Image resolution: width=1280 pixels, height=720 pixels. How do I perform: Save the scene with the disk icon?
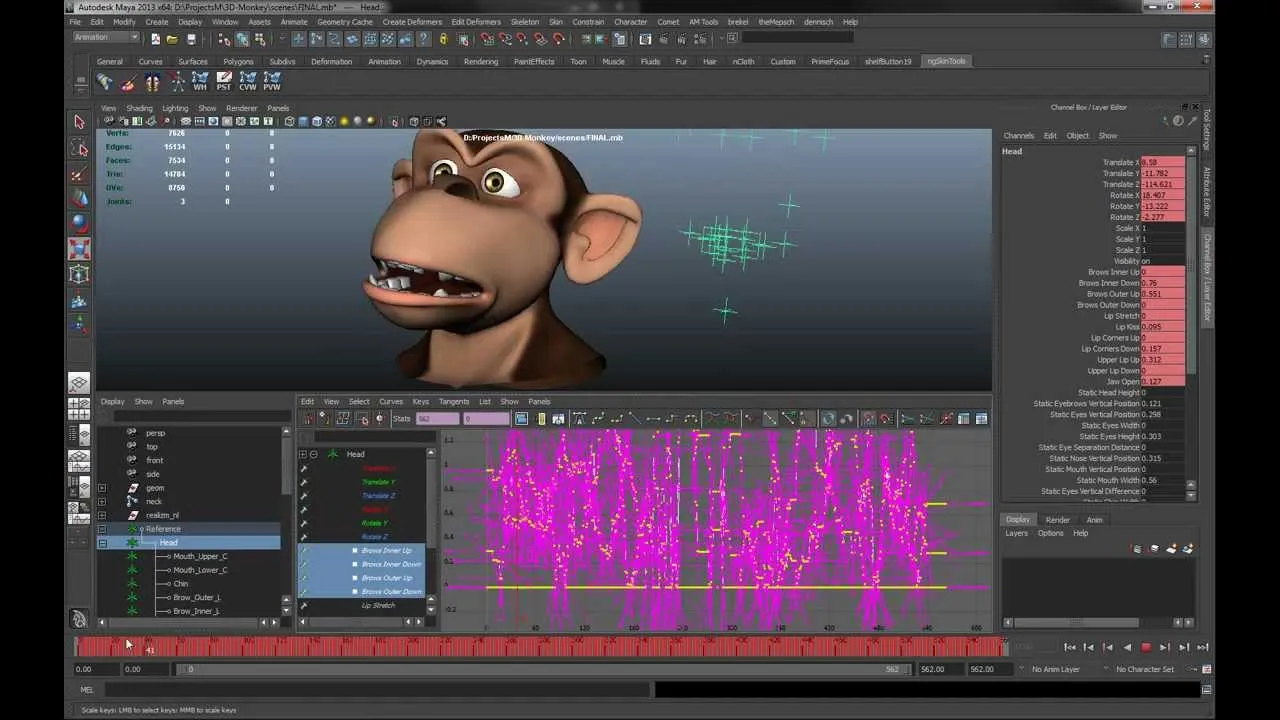click(191, 39)
